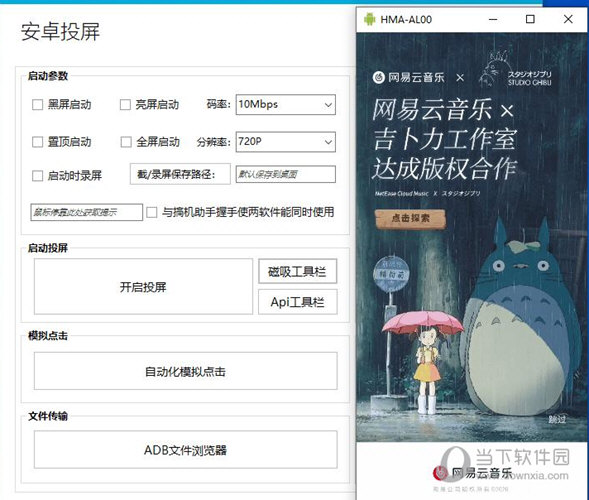Open the 码率 10Mbps dropdown

coord(285,104)
